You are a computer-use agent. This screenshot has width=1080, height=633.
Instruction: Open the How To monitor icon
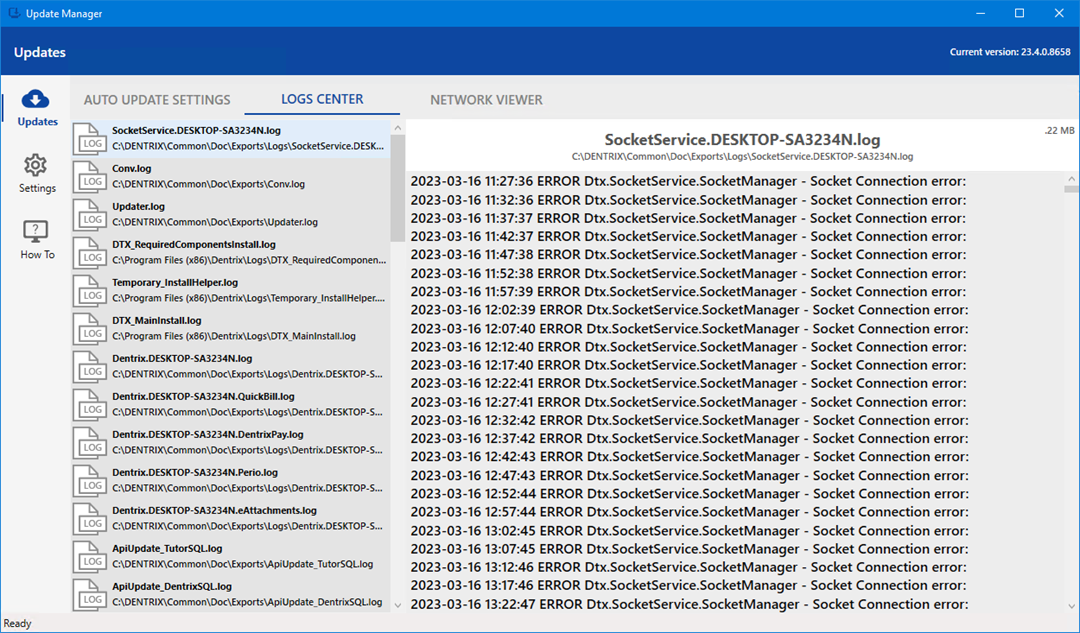pos(35,232)
